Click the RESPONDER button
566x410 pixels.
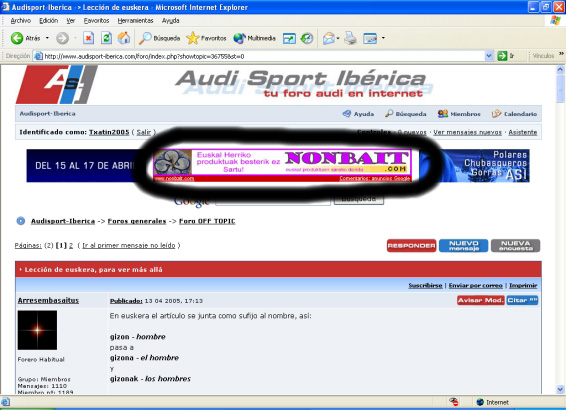click(412, 246)
